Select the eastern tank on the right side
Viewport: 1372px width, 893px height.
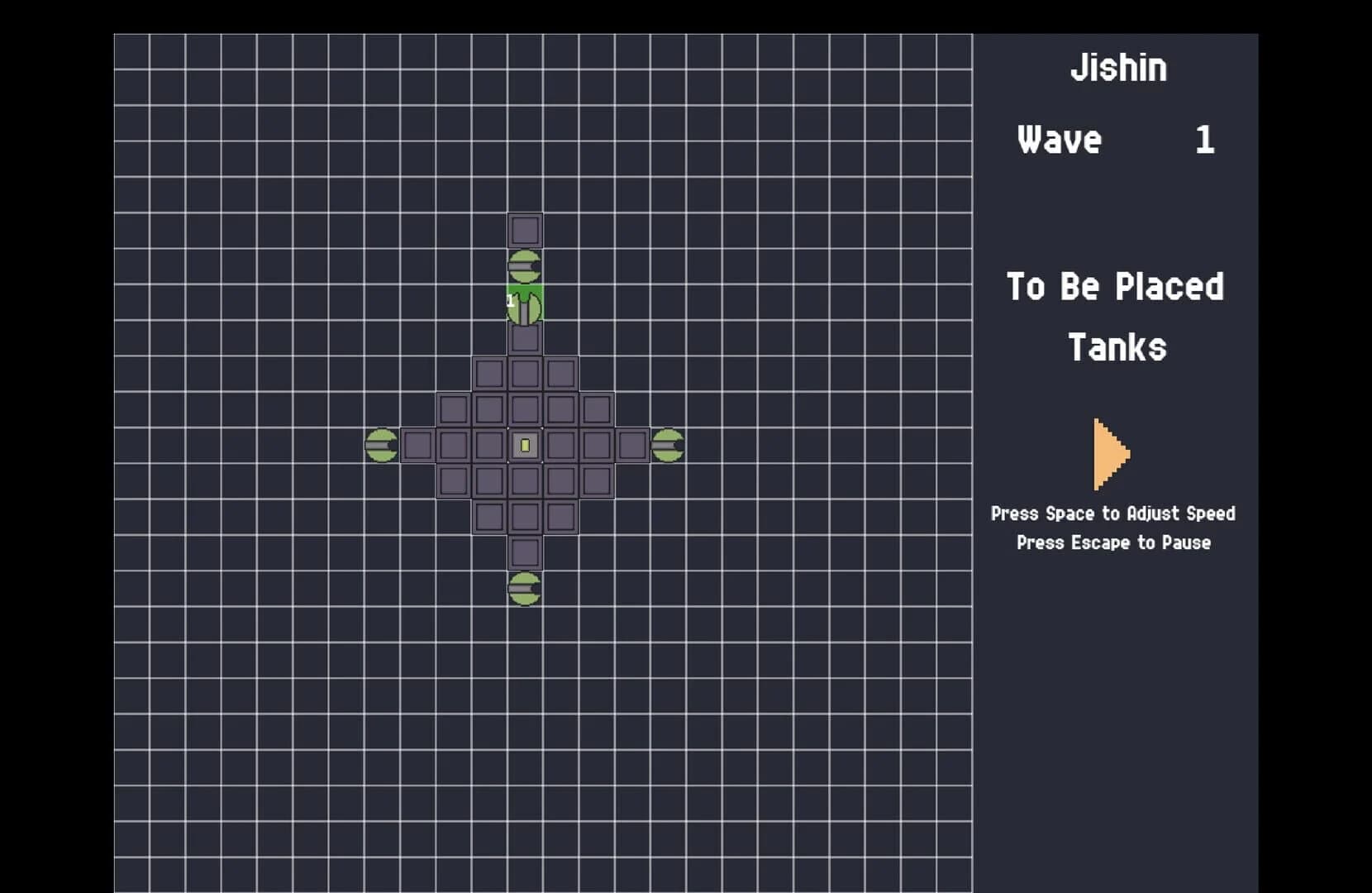coord(668,445)
